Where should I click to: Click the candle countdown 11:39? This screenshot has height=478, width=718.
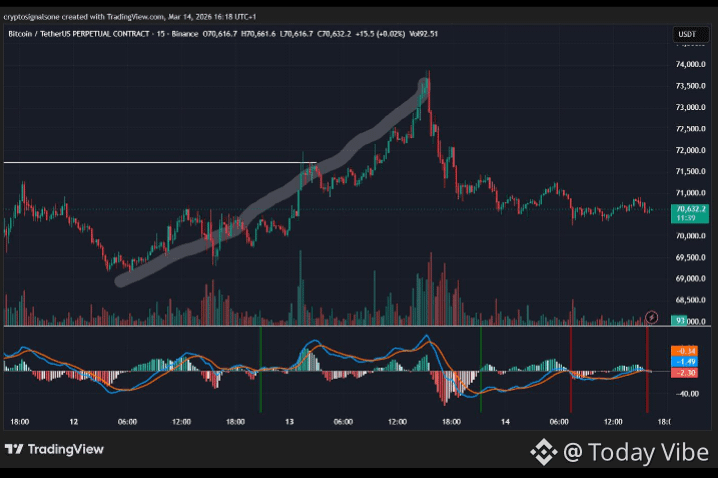point(686,218)
